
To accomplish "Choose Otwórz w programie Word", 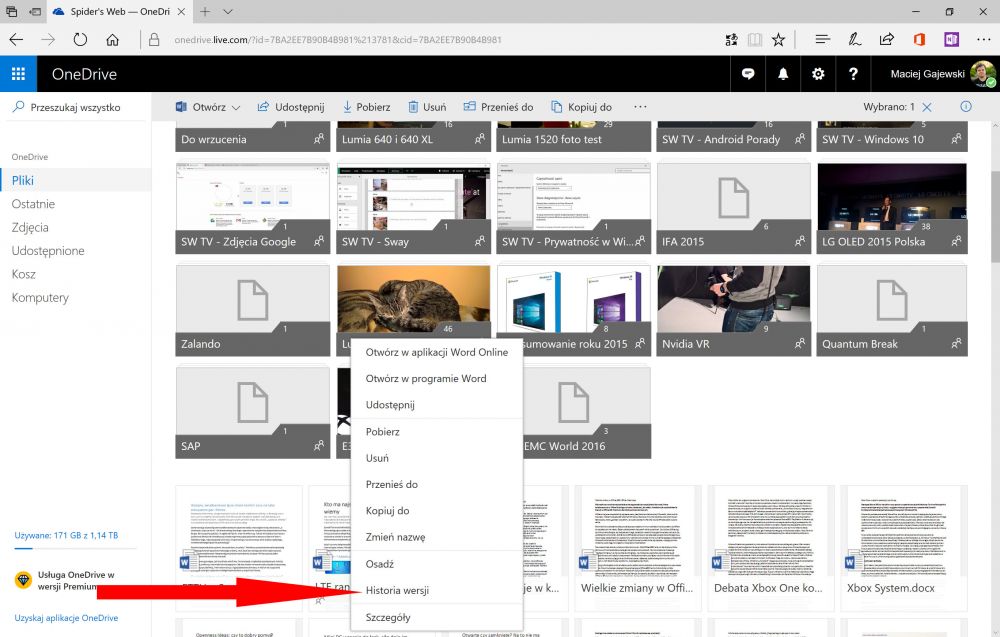I will point(437,379).
